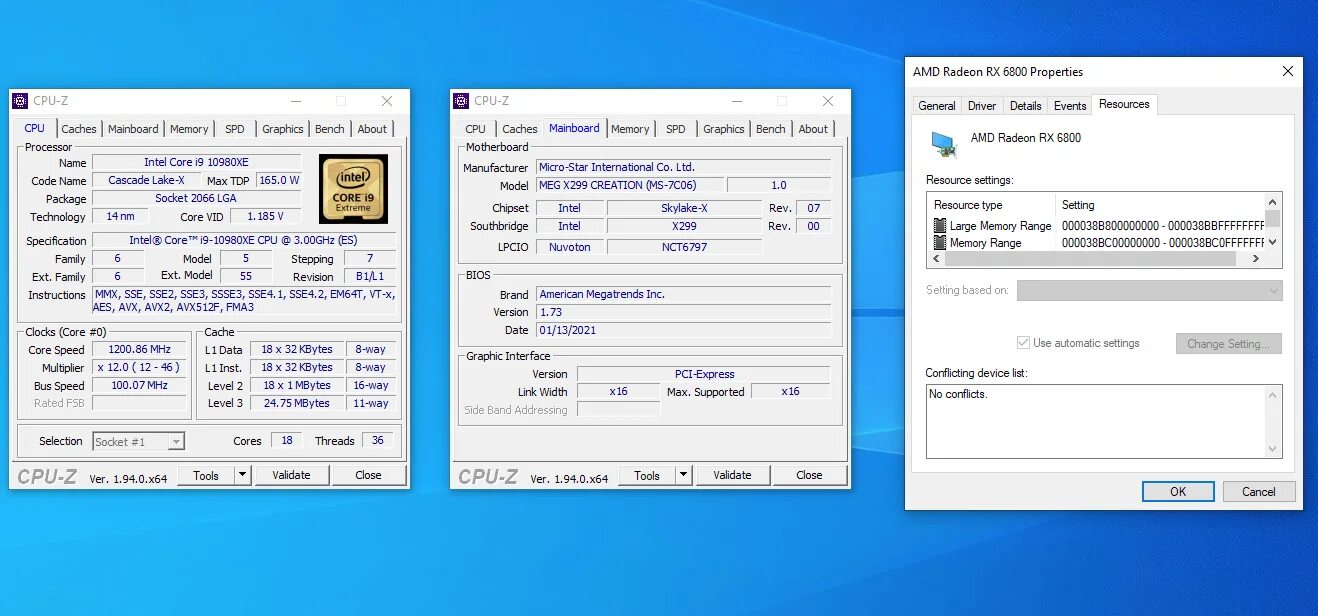Screen dimensions: 1318x616
Task: Click Close button in Mainboard CPU-Z window
Action: 809,476
